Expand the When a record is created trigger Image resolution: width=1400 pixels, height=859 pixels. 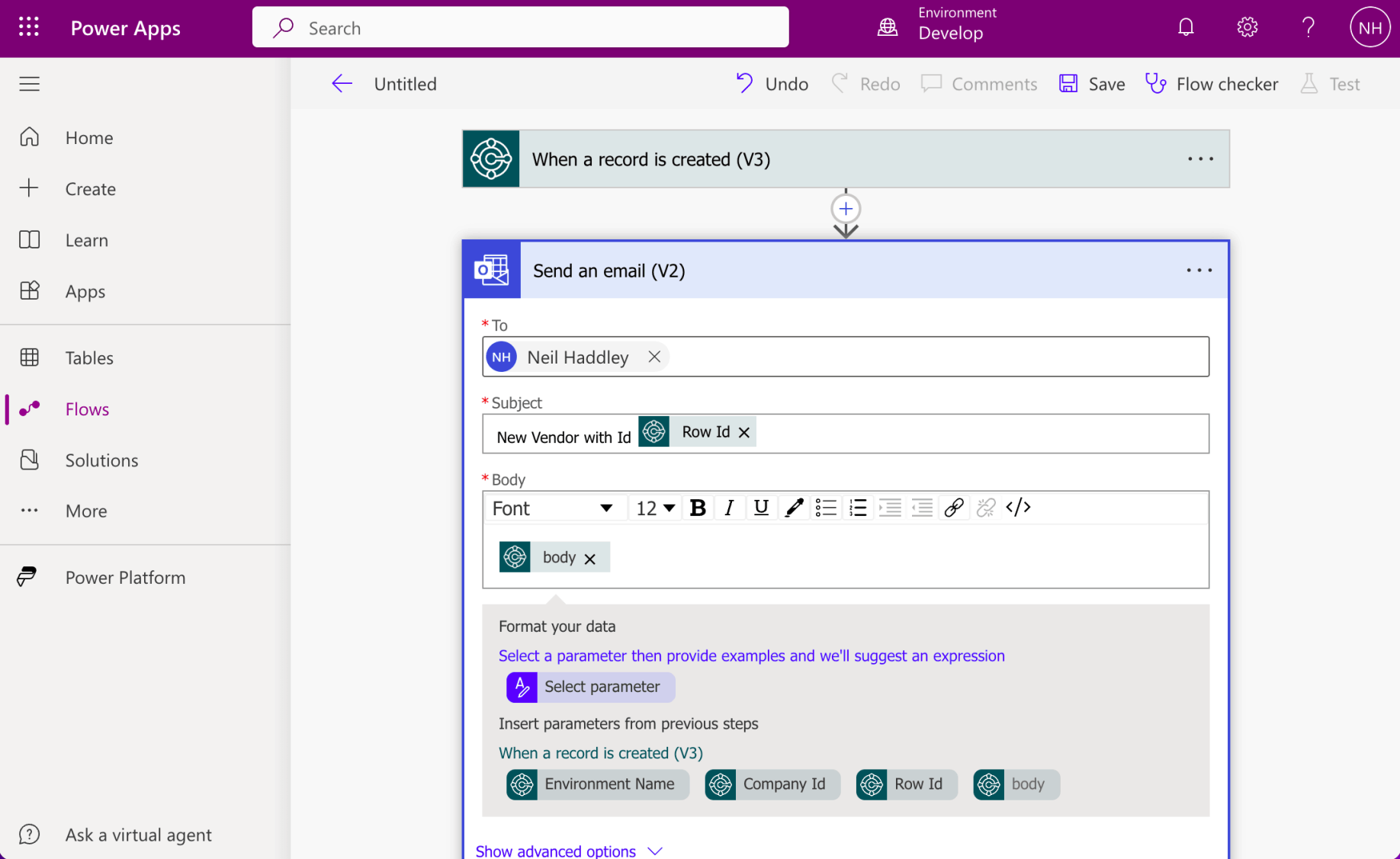point(845,159)
